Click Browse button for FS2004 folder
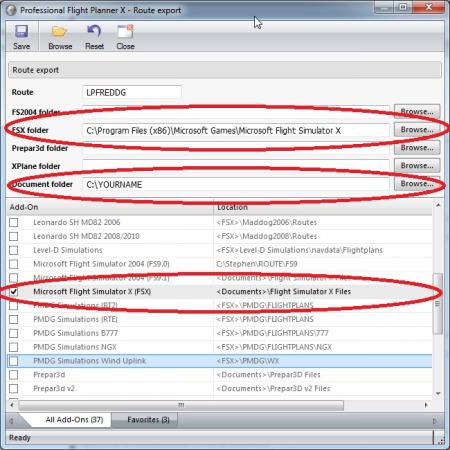Image resolution: width=450 pixels, height=450 pixels. [x=417, y=111]
